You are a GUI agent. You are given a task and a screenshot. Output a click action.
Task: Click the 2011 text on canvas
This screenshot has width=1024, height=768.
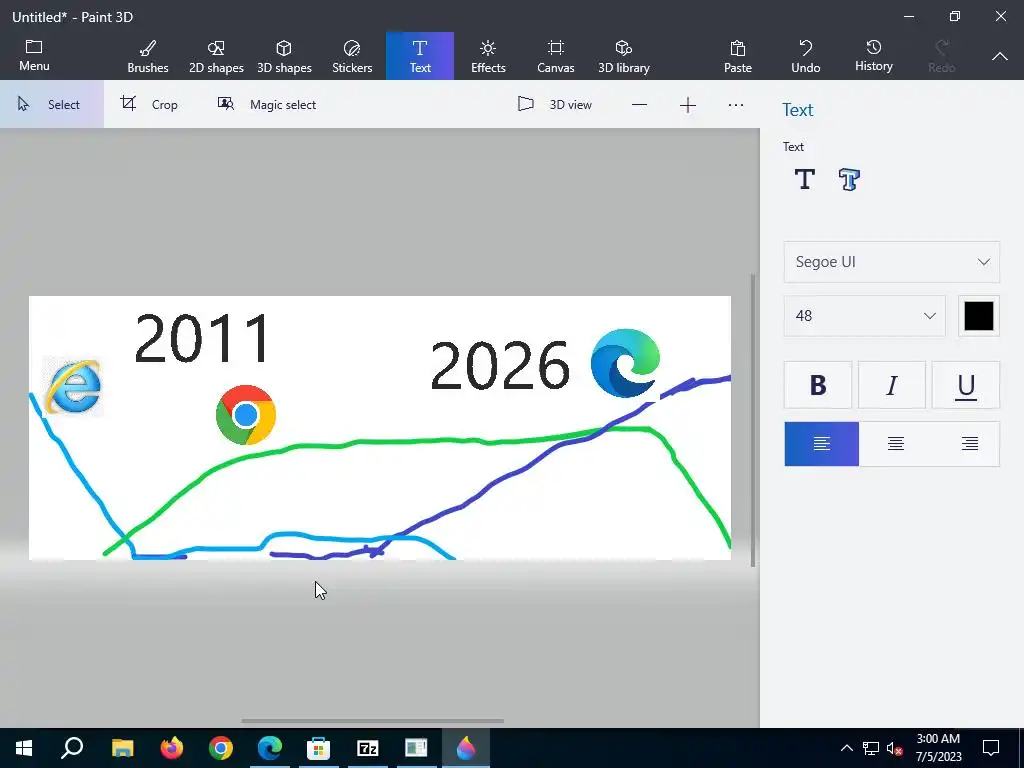(x=202, y=338)
